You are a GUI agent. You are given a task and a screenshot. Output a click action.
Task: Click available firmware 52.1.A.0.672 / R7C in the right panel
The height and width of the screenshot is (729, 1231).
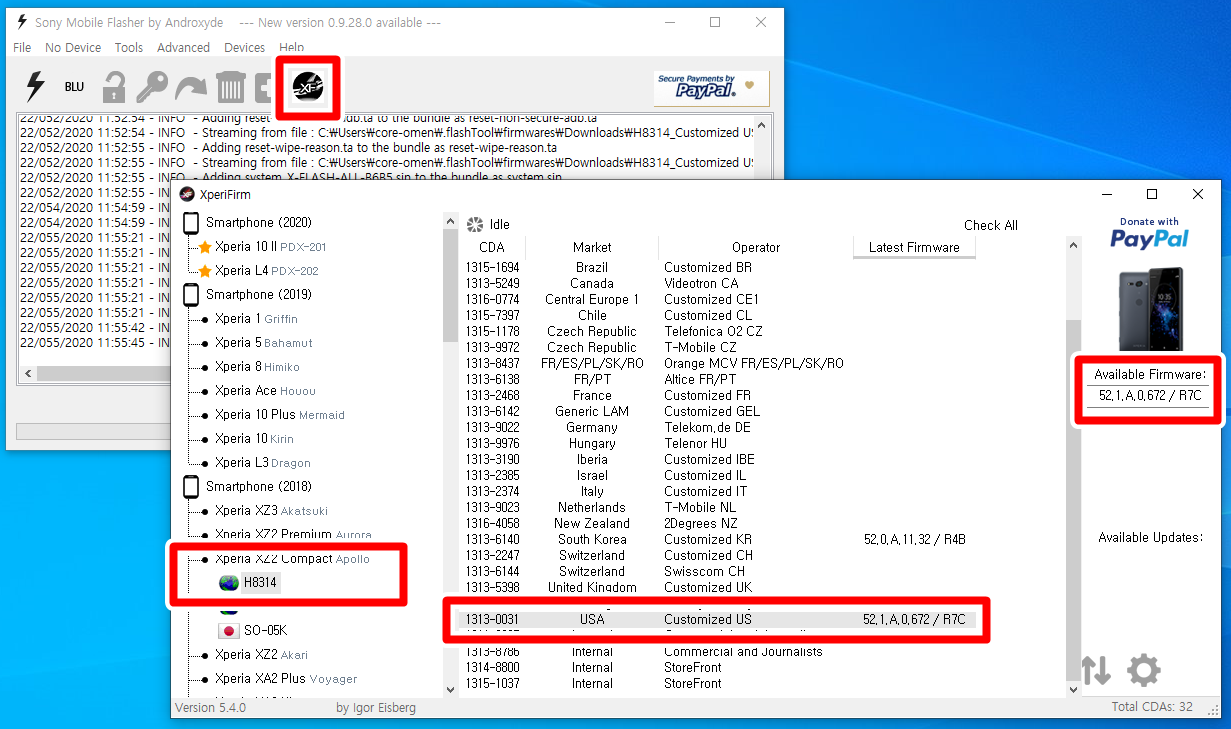[x=1149, y=395]
